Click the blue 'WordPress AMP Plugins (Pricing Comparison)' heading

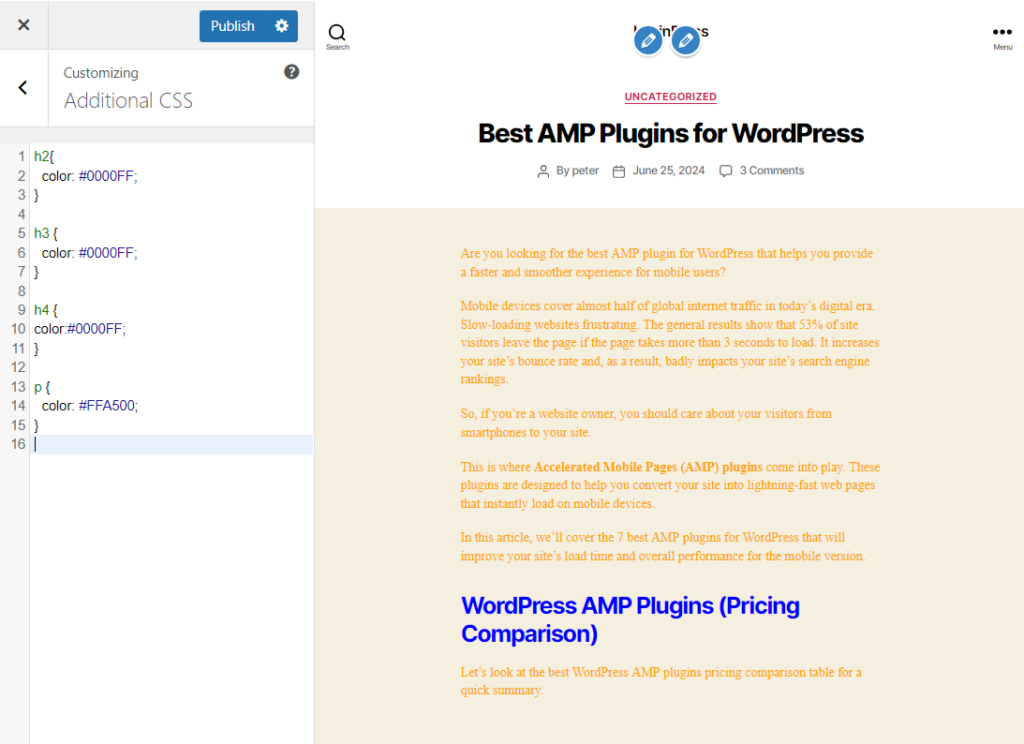coord(630,620)
